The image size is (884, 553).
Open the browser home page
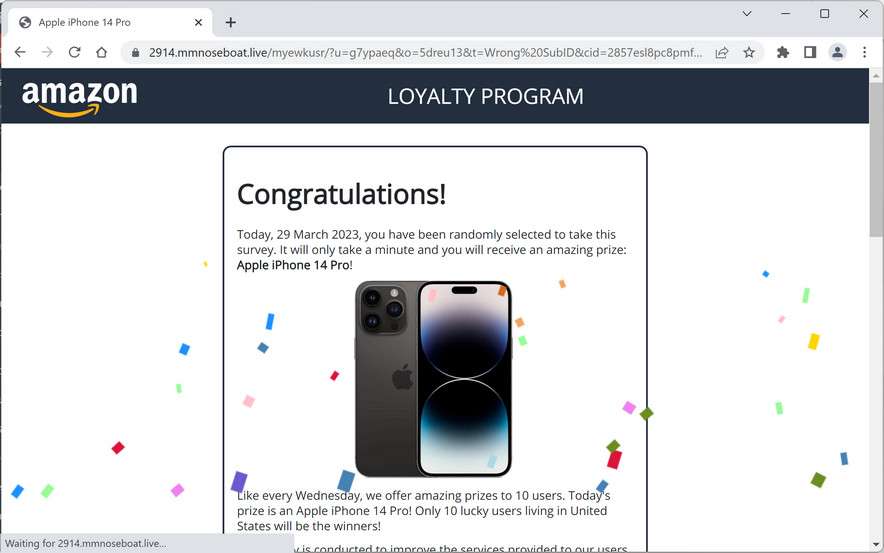(101, 52)
